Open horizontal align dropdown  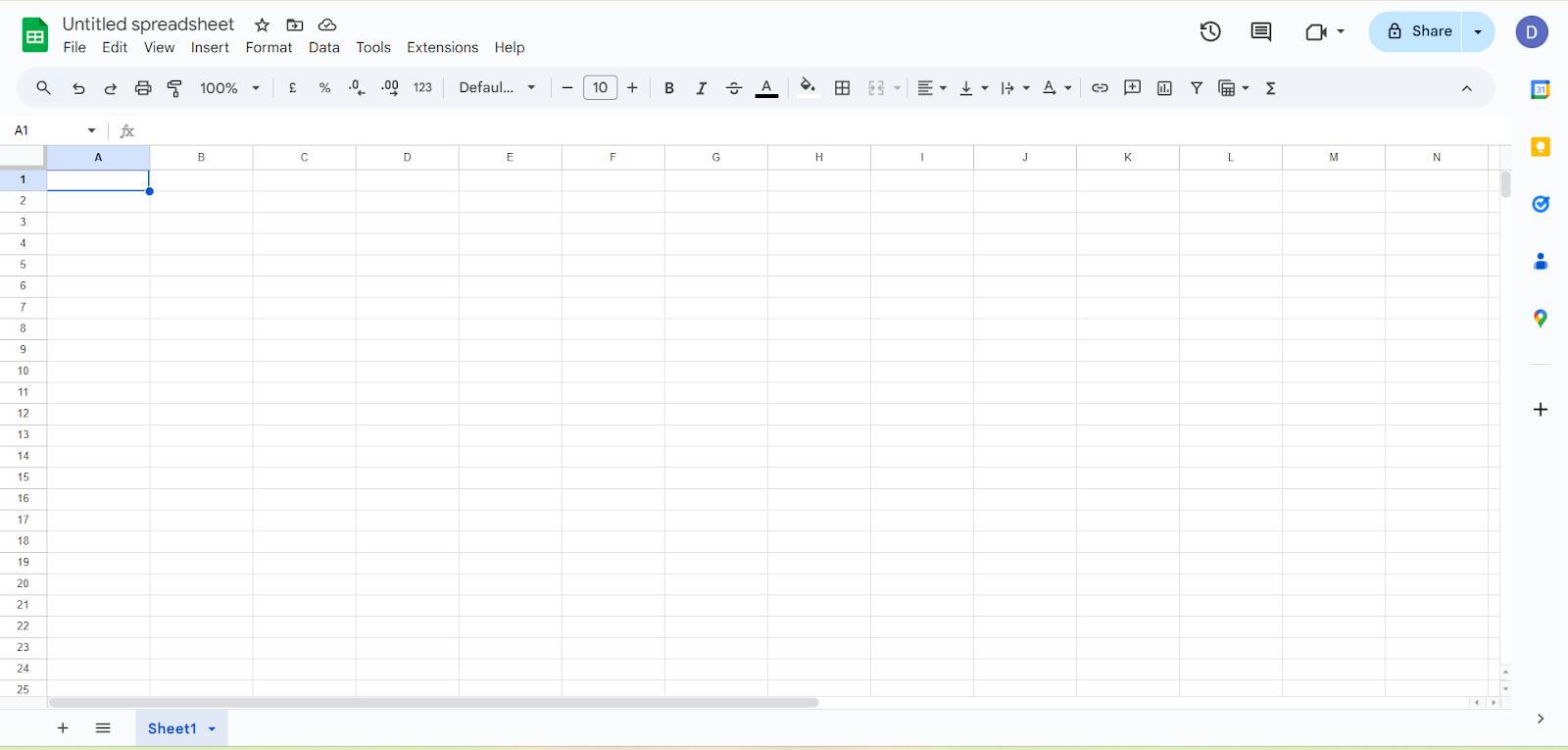tap(932, 88)
